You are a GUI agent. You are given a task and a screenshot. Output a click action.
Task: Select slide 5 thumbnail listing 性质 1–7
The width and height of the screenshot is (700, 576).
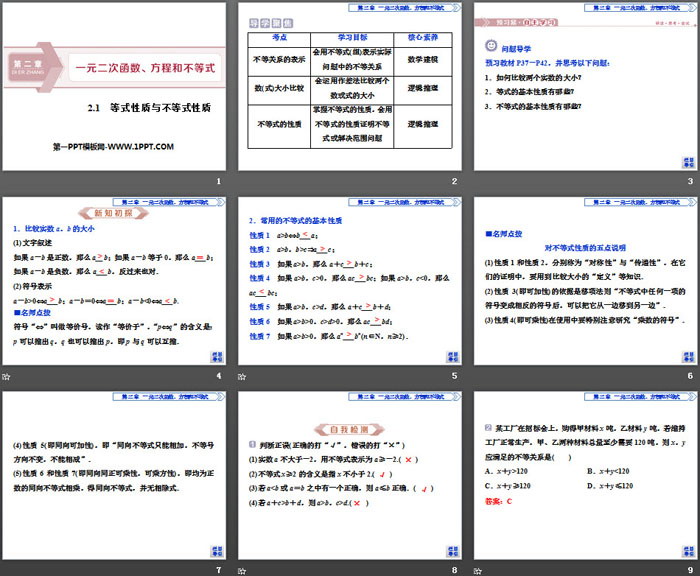(350, 281)
